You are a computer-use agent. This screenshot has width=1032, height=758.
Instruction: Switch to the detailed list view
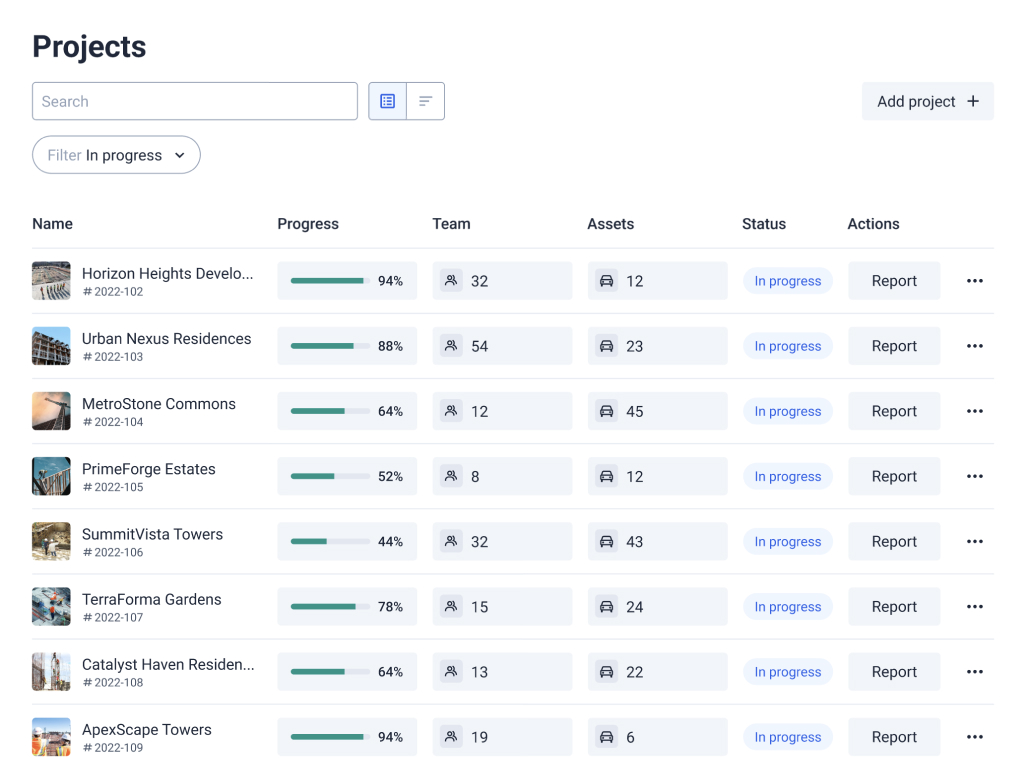(388, 101)
